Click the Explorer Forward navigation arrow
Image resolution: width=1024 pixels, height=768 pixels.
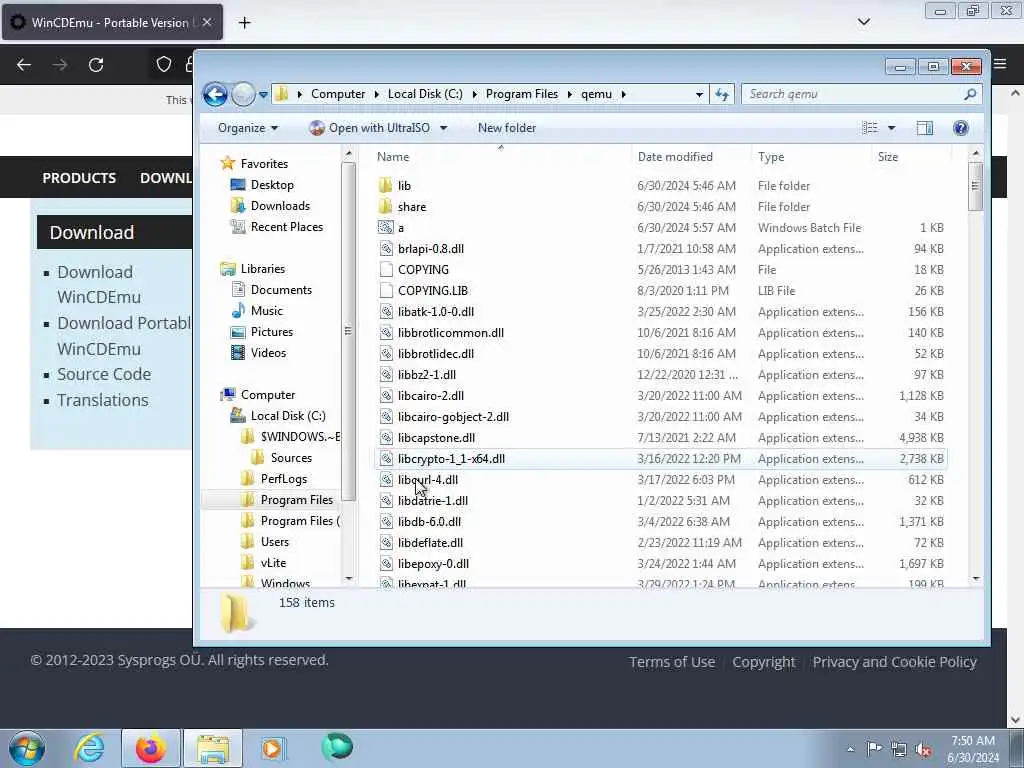pos(243,95)
